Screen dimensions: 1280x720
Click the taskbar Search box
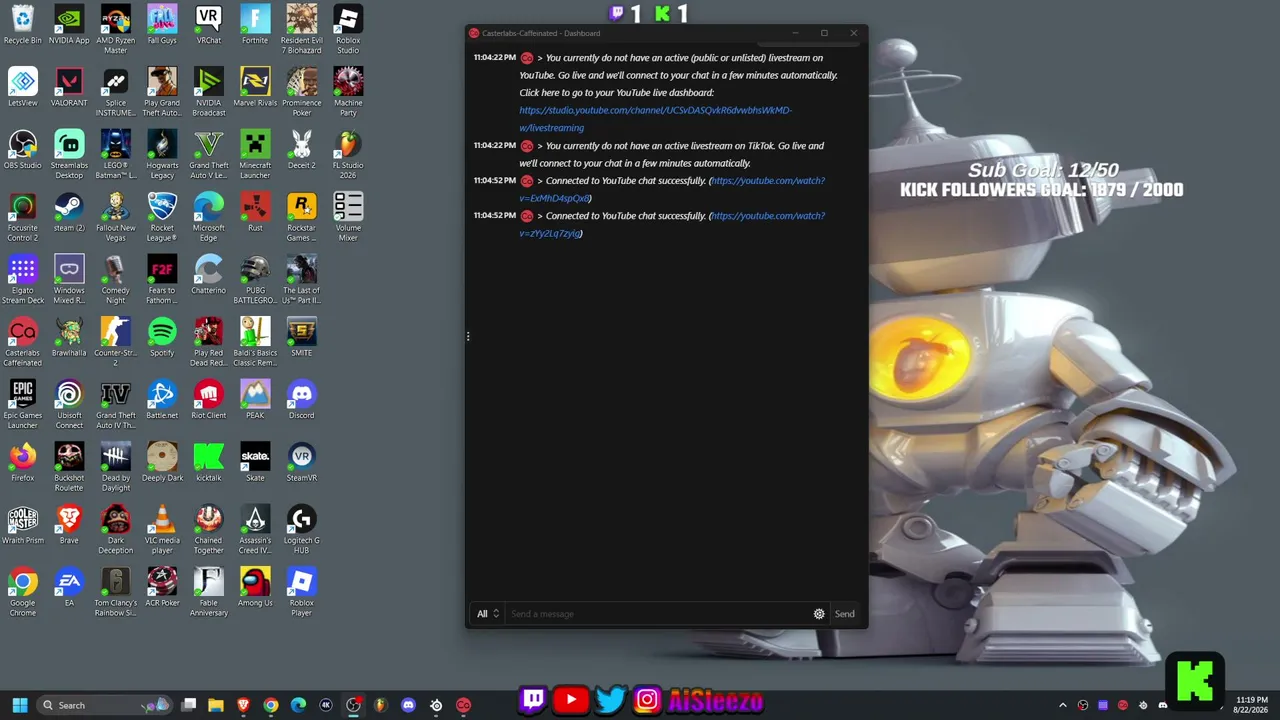pyautogui.click(x=105, y=705)
